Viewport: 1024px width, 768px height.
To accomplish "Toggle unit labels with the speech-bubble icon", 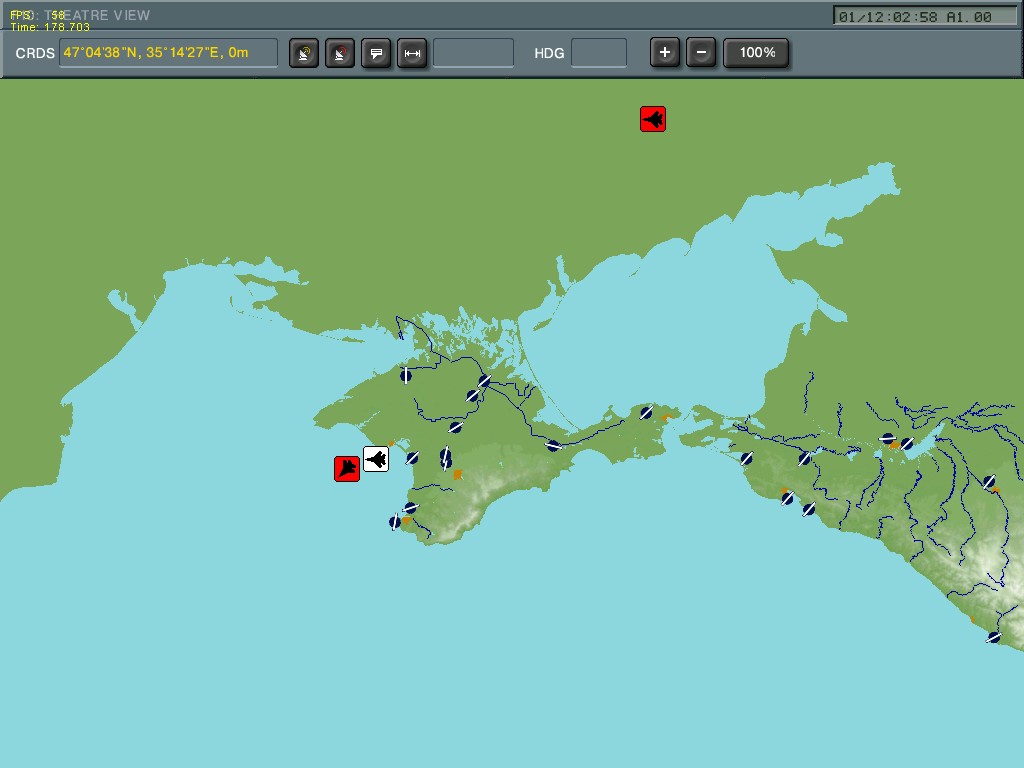I will click(x=376, y=53).
